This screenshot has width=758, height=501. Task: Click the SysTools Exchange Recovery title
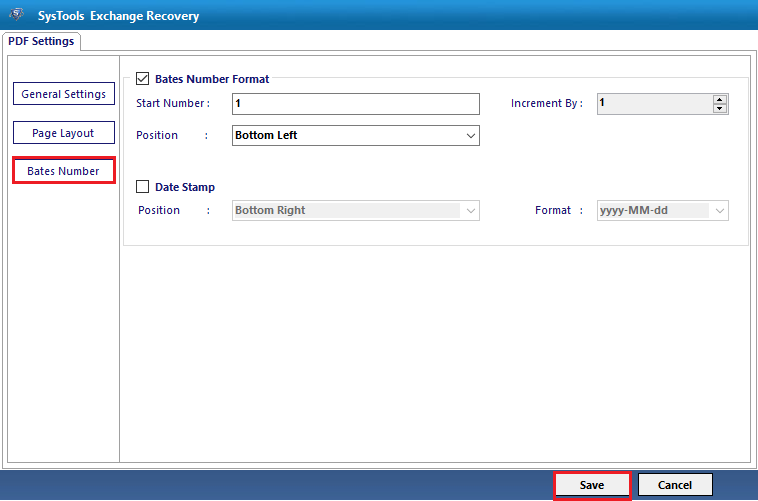coord(118,16)
